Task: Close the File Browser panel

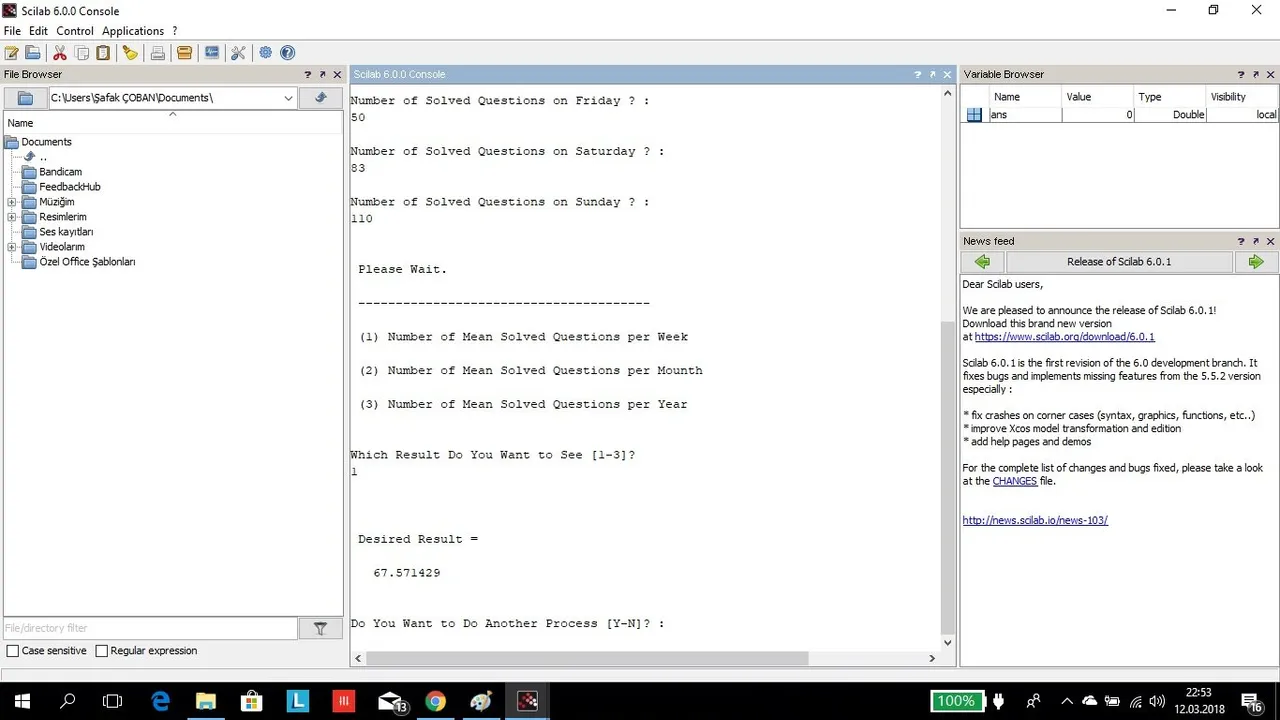Action: point(337,74)
